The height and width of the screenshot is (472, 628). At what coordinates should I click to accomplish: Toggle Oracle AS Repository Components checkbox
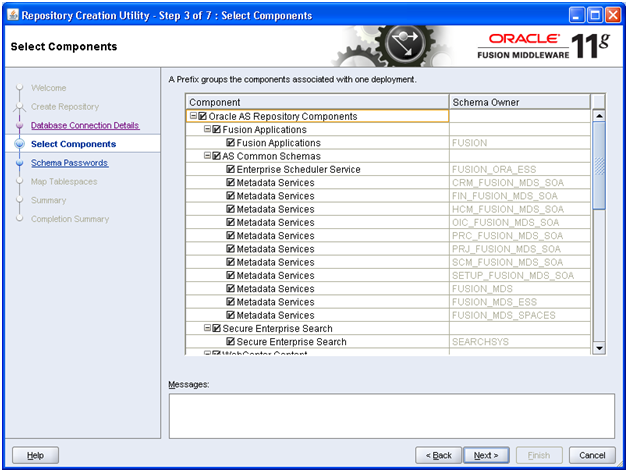coord(203,116)
